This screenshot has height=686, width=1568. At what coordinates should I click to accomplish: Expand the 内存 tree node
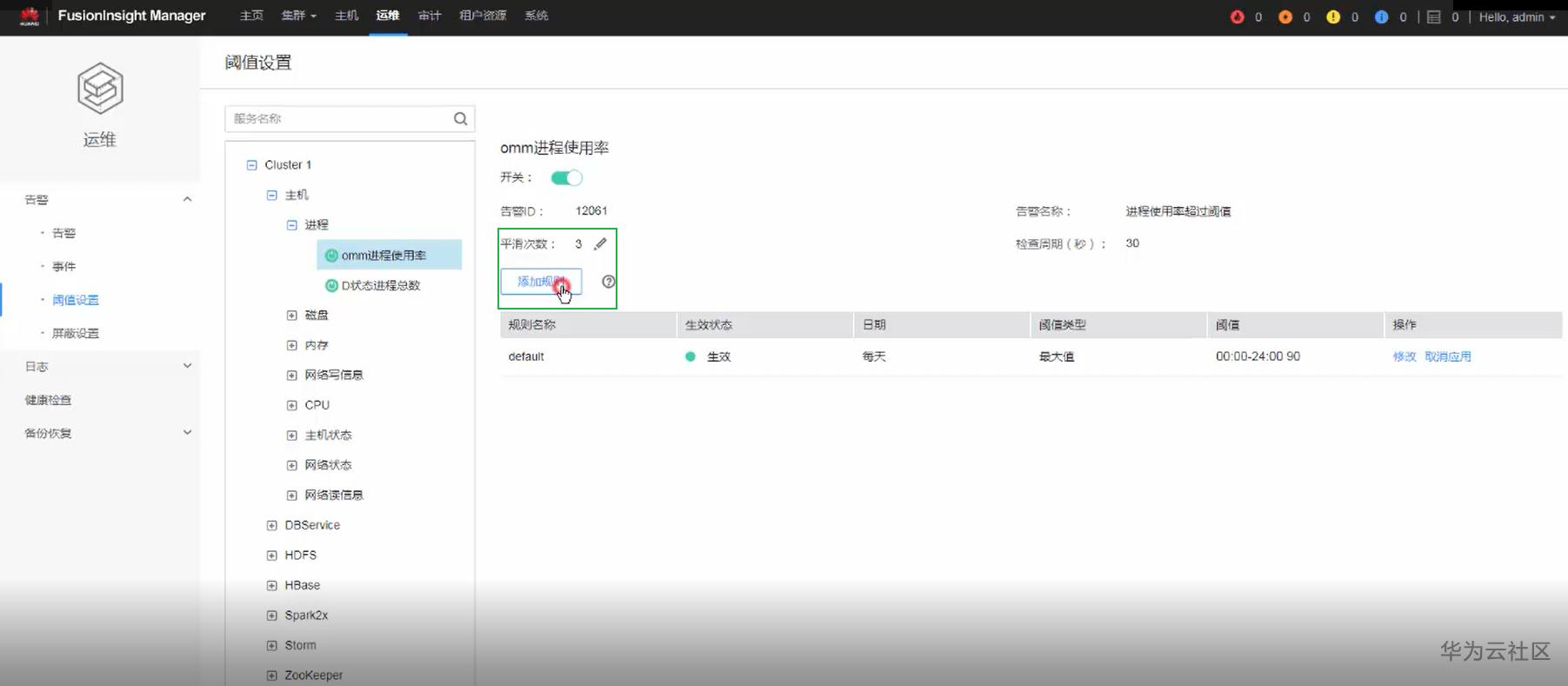click(292, 345)
